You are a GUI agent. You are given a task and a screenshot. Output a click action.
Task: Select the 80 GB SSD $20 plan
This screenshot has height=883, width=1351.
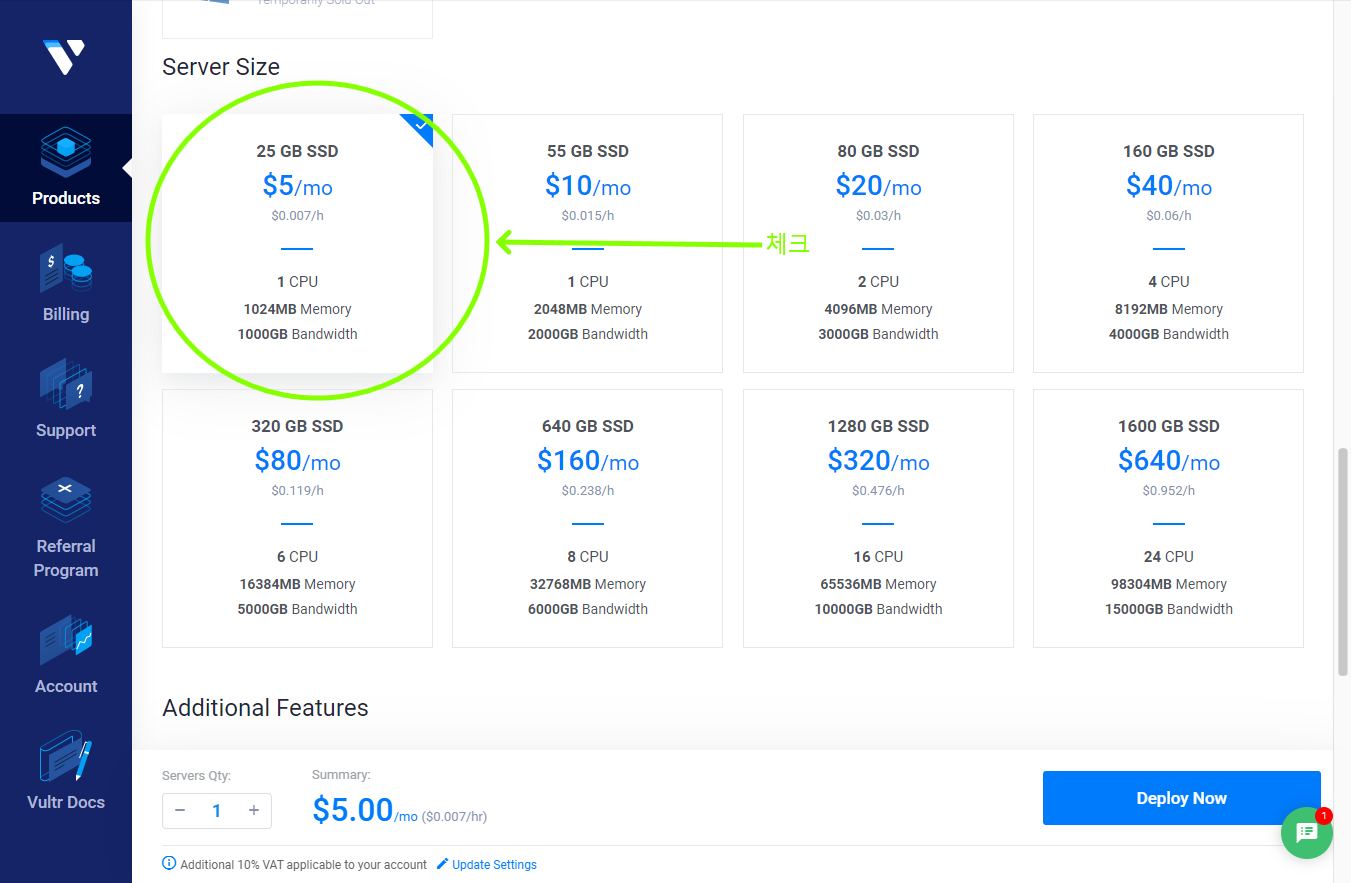(878, 243)
